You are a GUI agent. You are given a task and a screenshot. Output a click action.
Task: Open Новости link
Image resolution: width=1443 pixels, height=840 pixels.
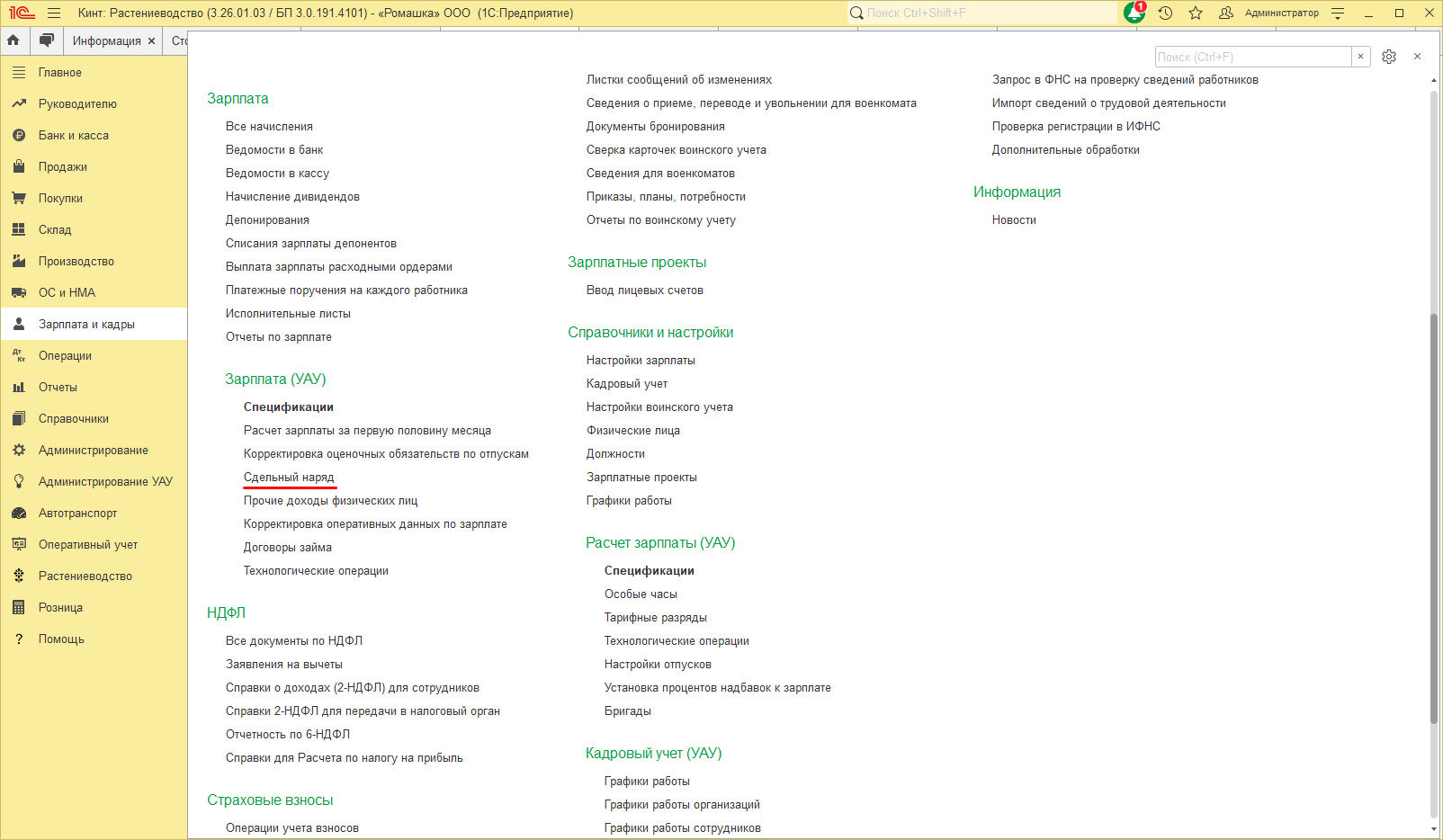pos(1014,220)
